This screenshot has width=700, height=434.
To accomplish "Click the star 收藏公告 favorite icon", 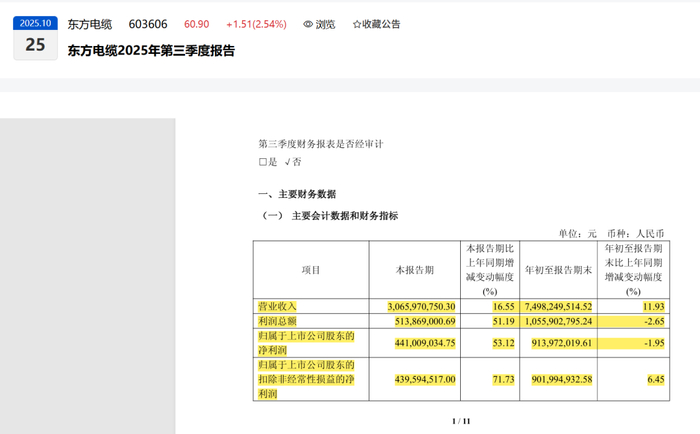I will [x=357, y=24].
